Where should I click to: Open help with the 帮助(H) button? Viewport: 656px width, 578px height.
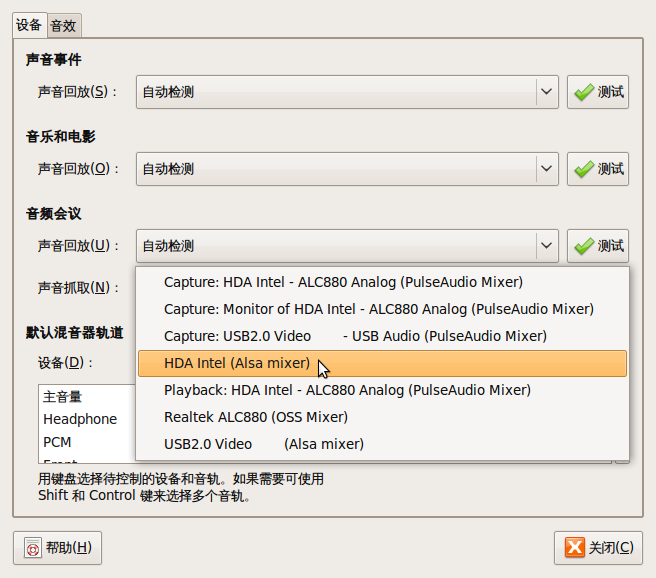[57, 548]
